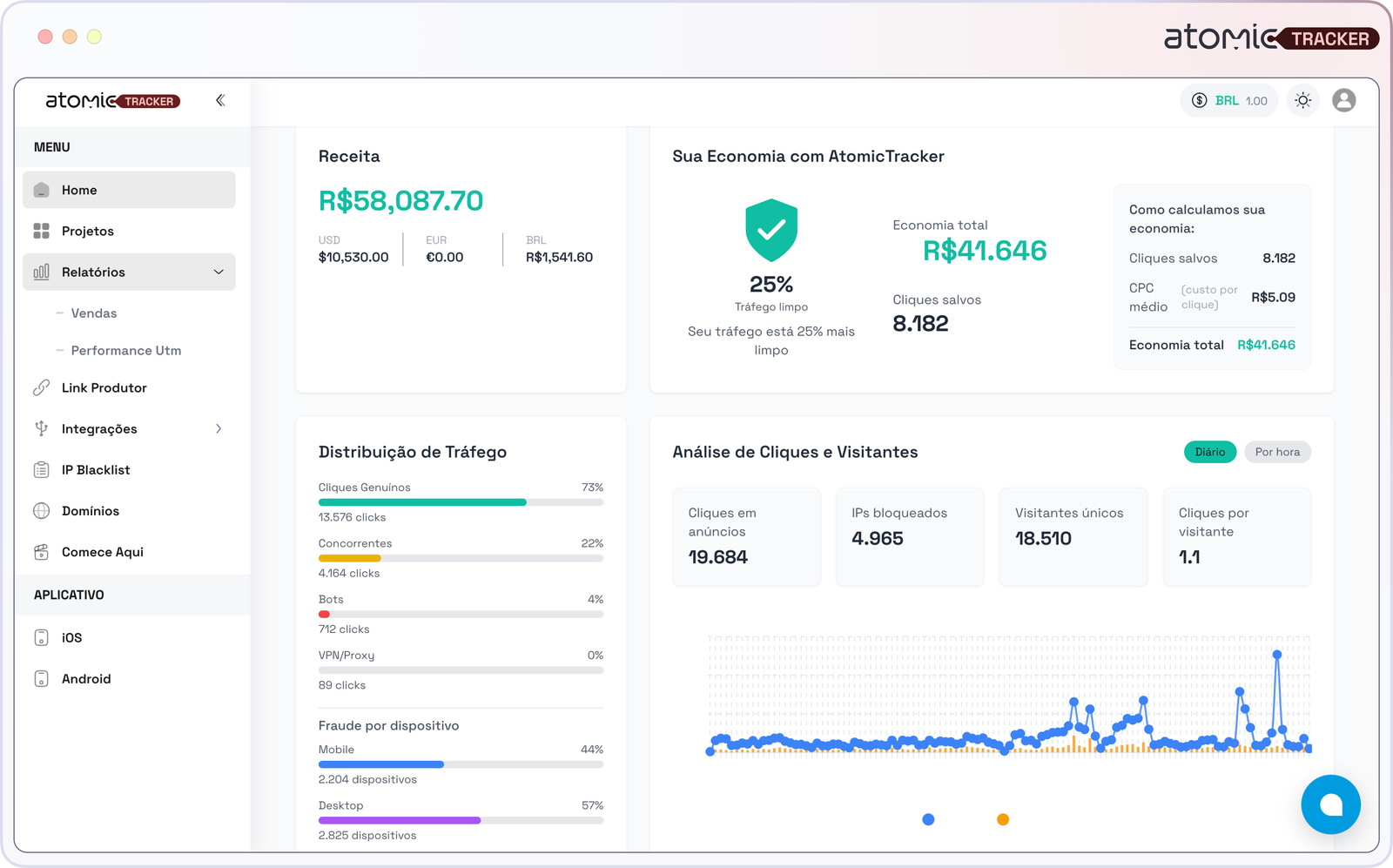Open the Android app link

pos(86,679)
